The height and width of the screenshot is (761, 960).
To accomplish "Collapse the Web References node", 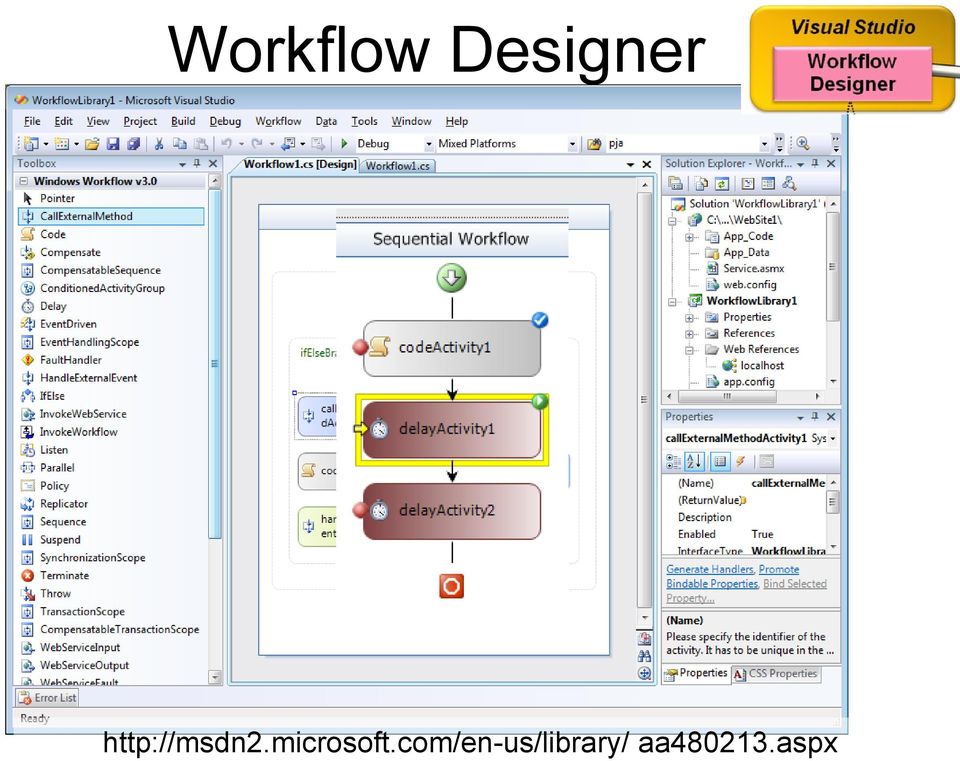I will pyautogui.click(x=689, y=350).
